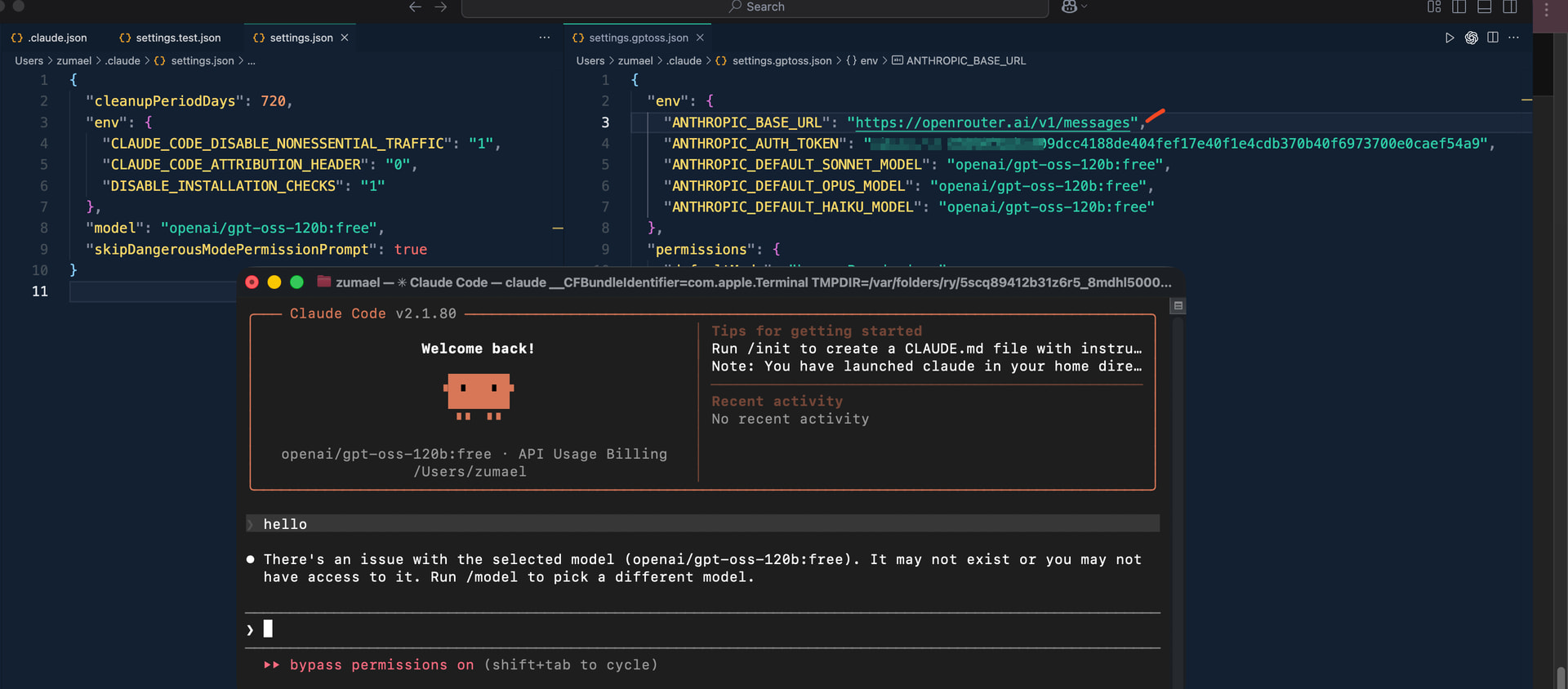Open the openrouter.ai messages URL link
The image size is (1568, 689).
(x=992, y=122)
